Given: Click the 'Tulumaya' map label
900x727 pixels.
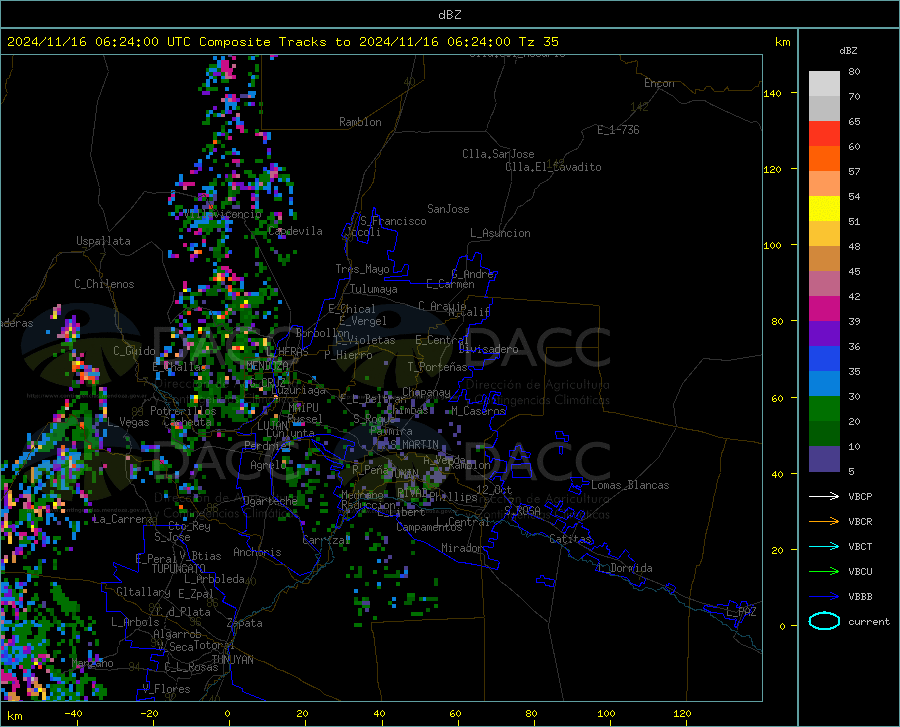Looking at the screenshot, I should tap(374, 289).
